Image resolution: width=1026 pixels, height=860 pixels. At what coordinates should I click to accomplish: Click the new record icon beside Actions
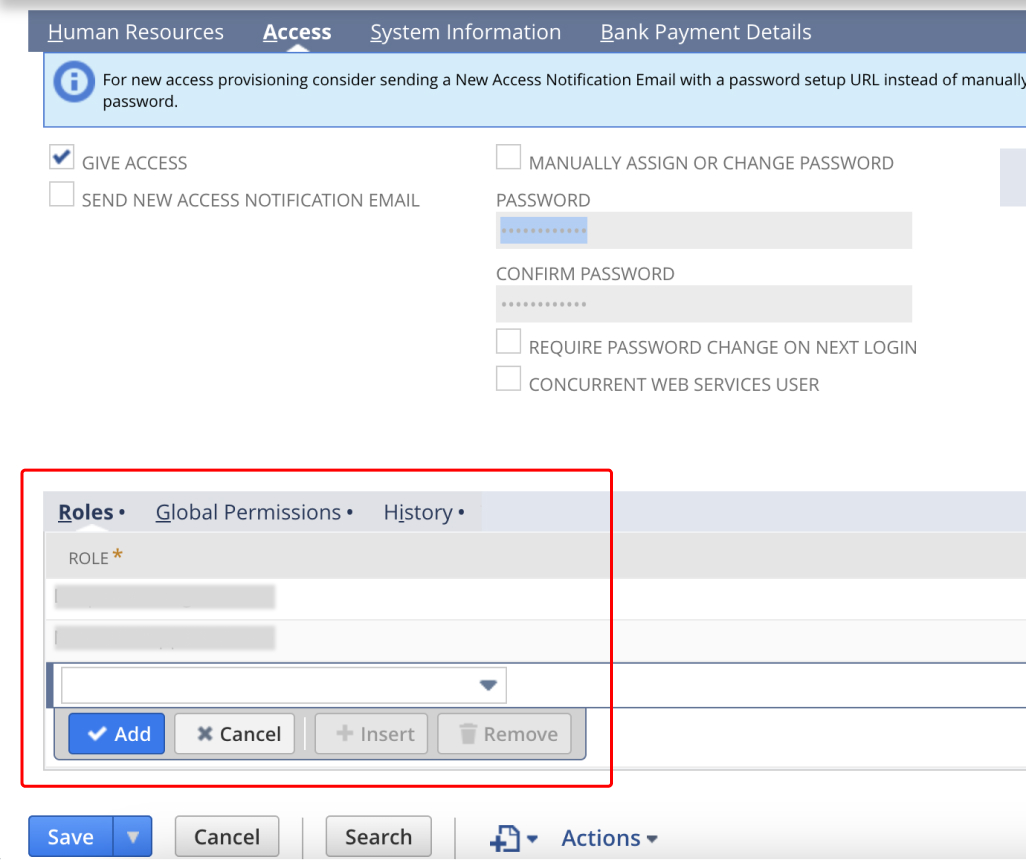tap(506, 838)
